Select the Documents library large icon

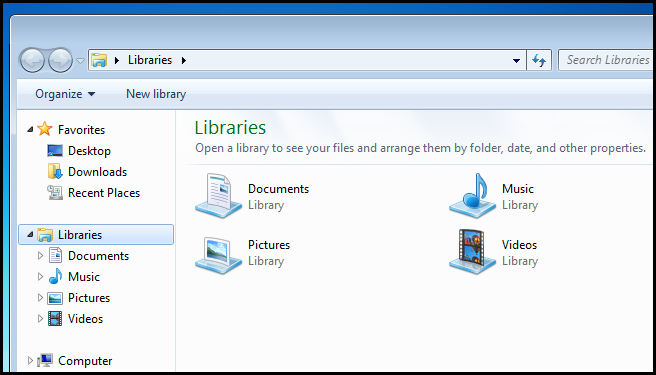coord(218,196)
